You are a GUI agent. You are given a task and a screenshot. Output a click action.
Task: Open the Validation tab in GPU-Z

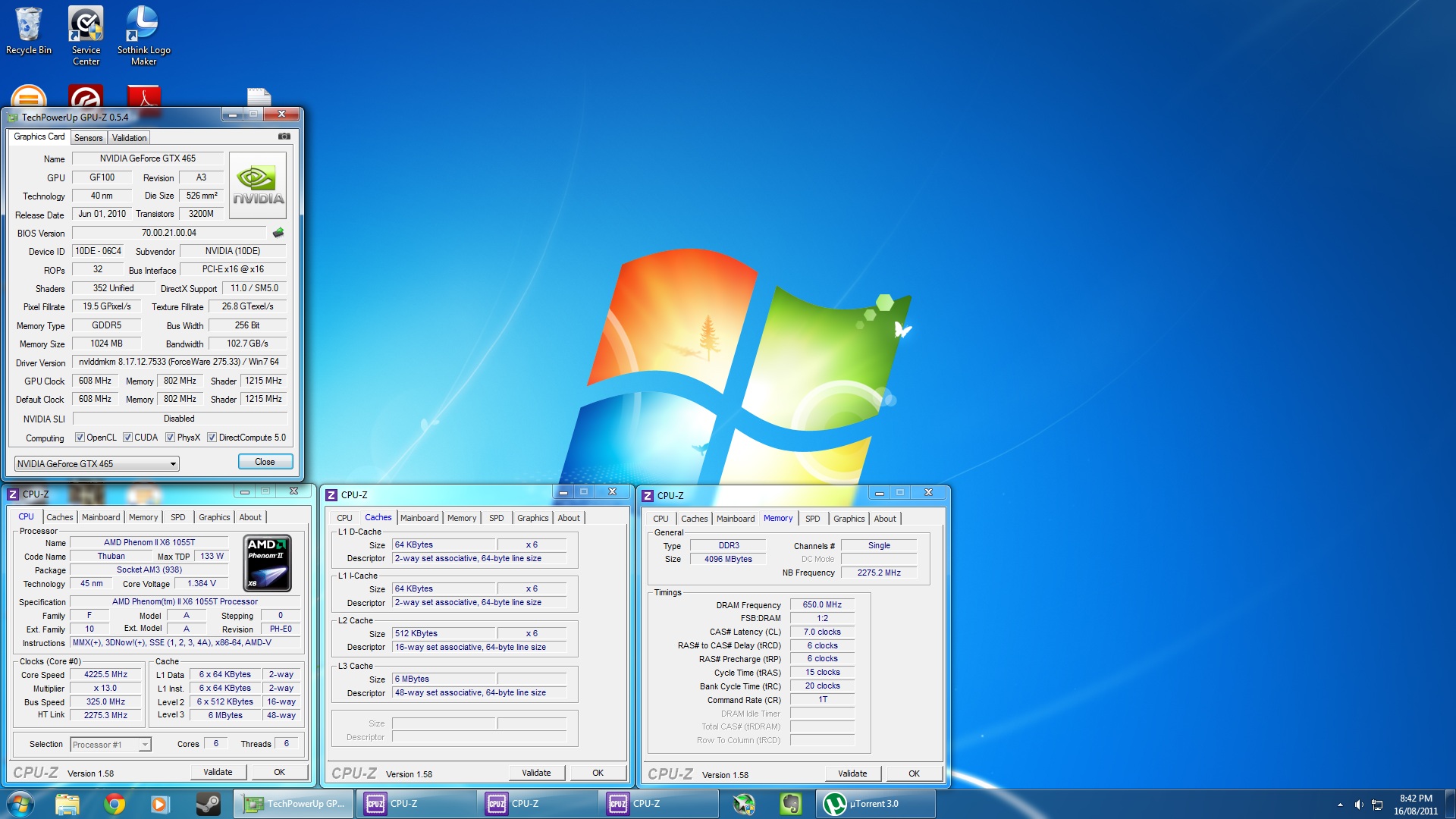point(130,138)
